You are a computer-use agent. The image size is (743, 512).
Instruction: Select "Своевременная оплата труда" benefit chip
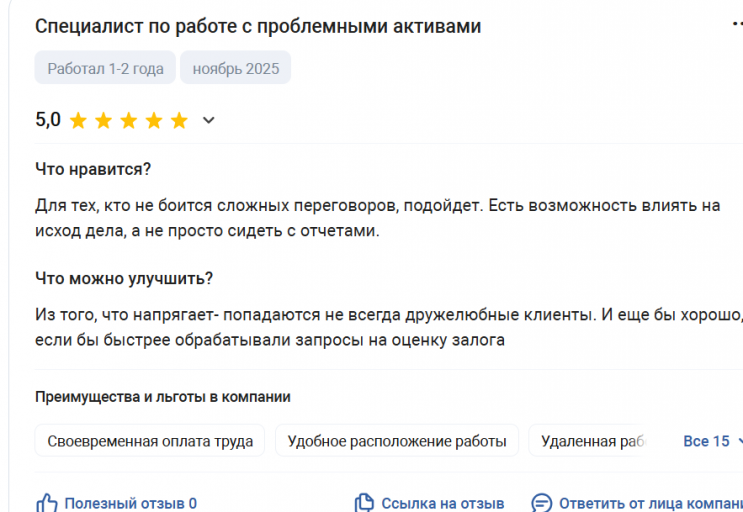point(150,441)
